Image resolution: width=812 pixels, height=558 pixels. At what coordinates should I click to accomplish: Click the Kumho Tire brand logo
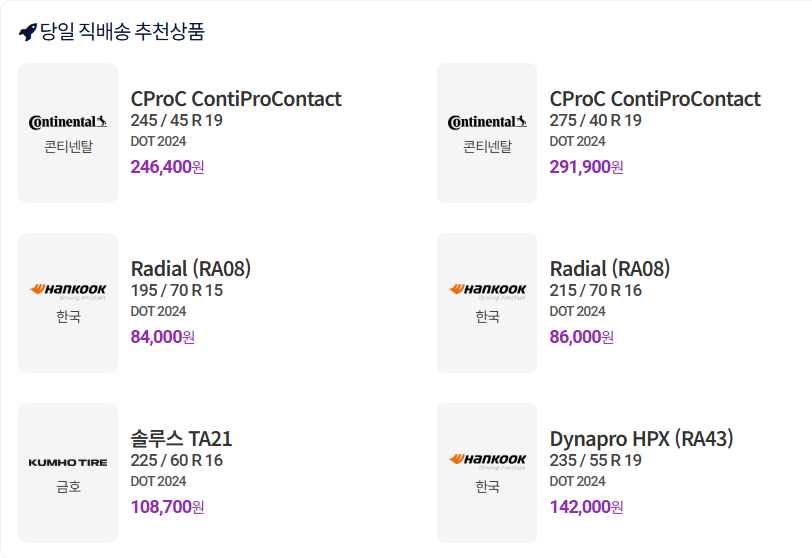68,462
